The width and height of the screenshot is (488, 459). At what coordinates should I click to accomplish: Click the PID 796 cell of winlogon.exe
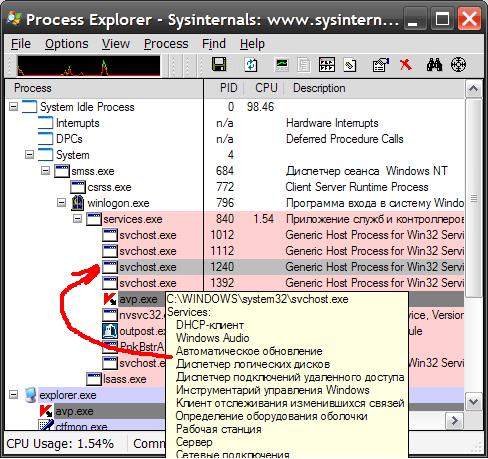click(x=225, y=203)
